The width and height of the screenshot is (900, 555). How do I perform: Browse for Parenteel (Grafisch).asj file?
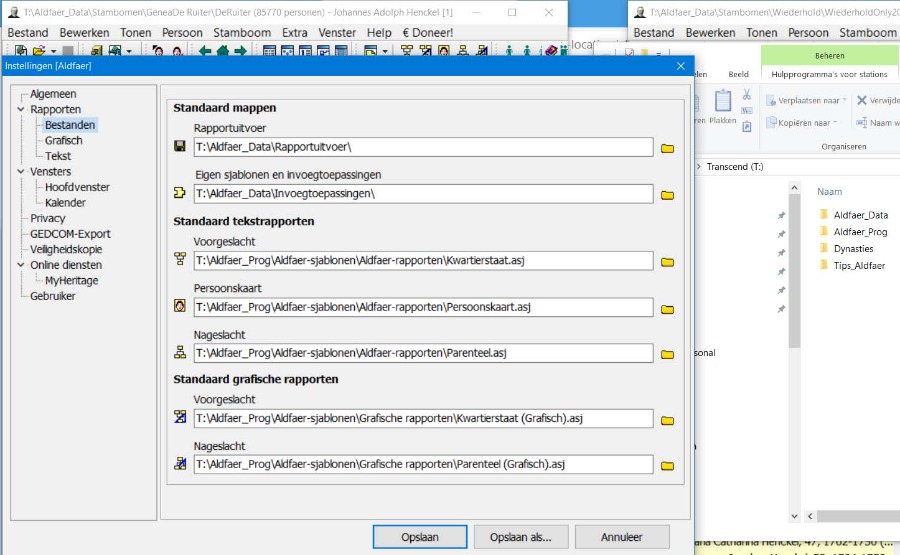point(667,465)
